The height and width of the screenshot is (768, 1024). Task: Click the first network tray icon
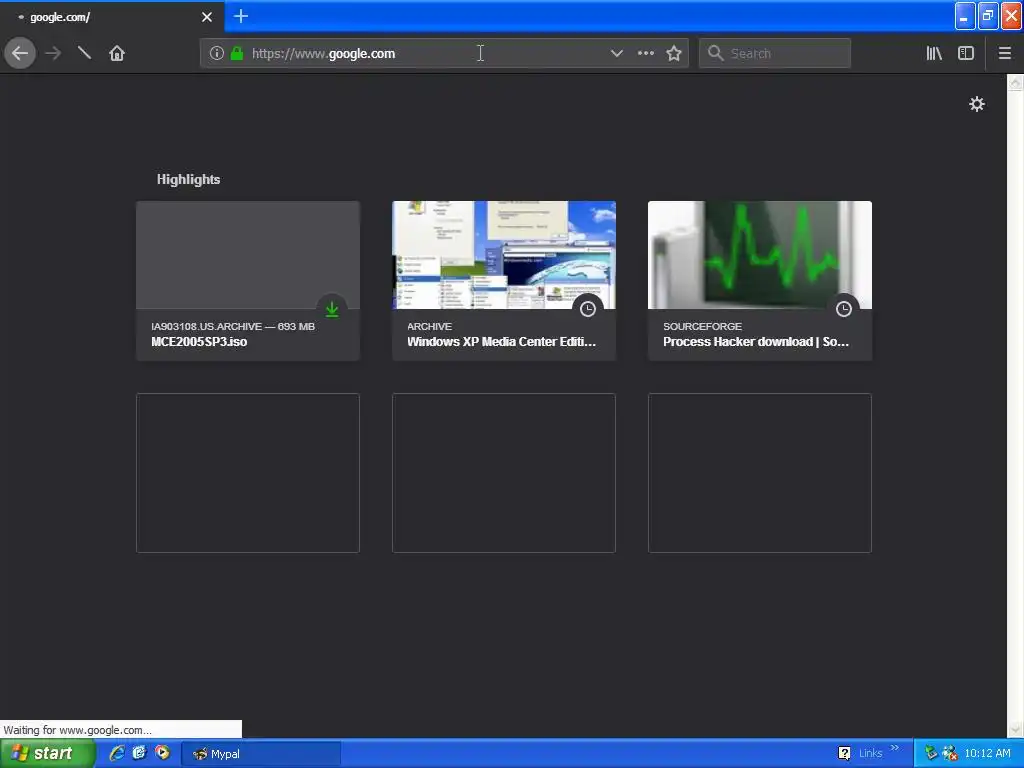931,753
